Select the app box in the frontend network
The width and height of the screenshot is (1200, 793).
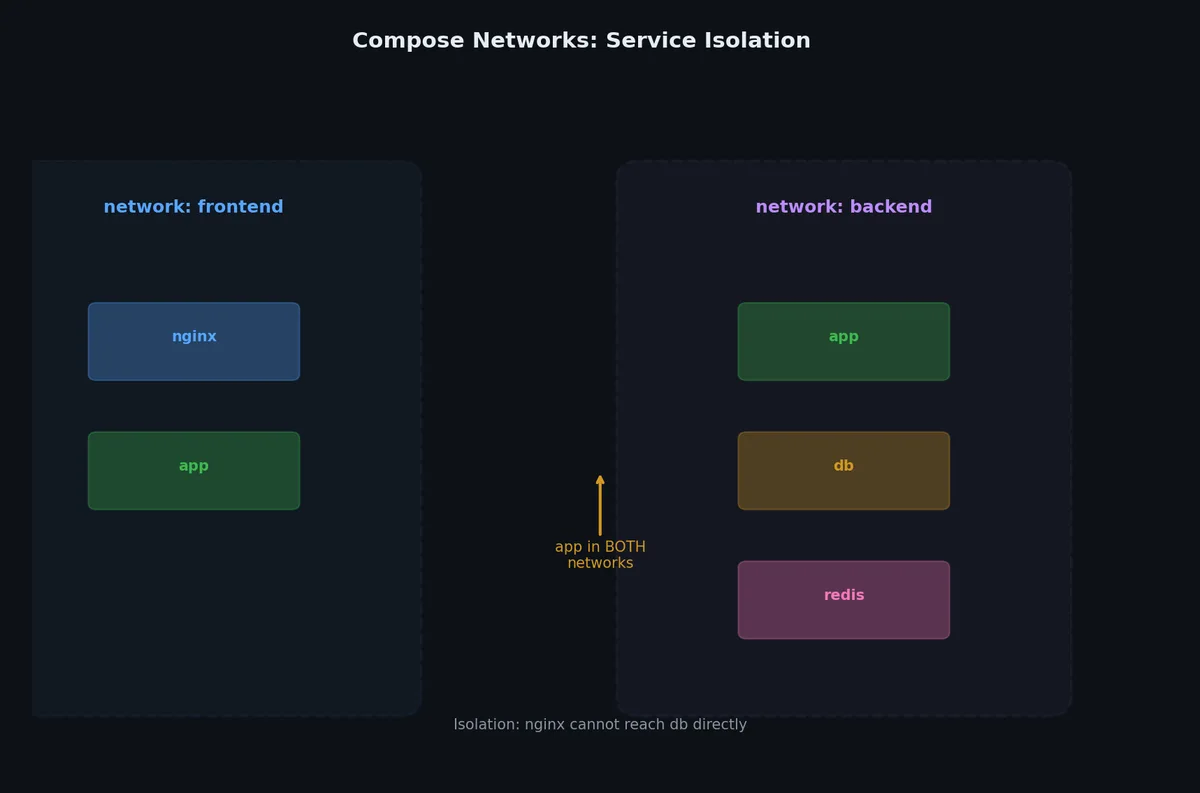[x=194, y=470]
